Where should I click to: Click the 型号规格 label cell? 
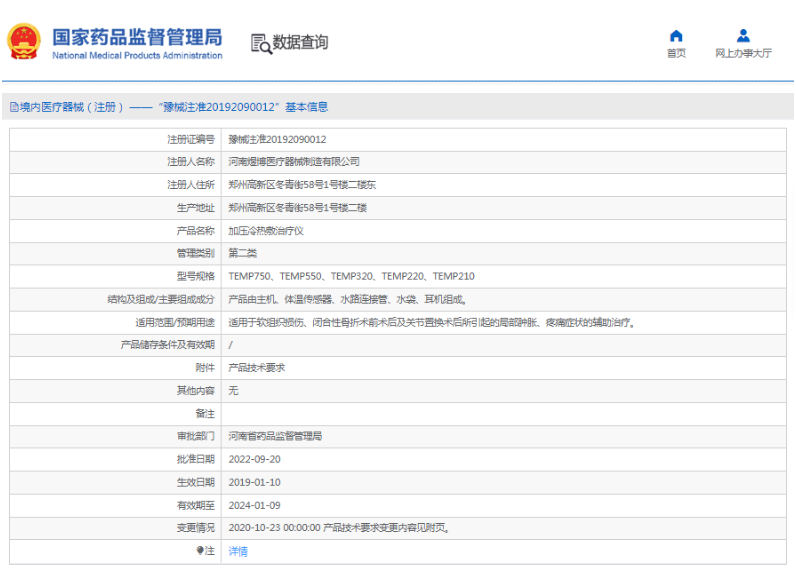click(x=115, y=276)
